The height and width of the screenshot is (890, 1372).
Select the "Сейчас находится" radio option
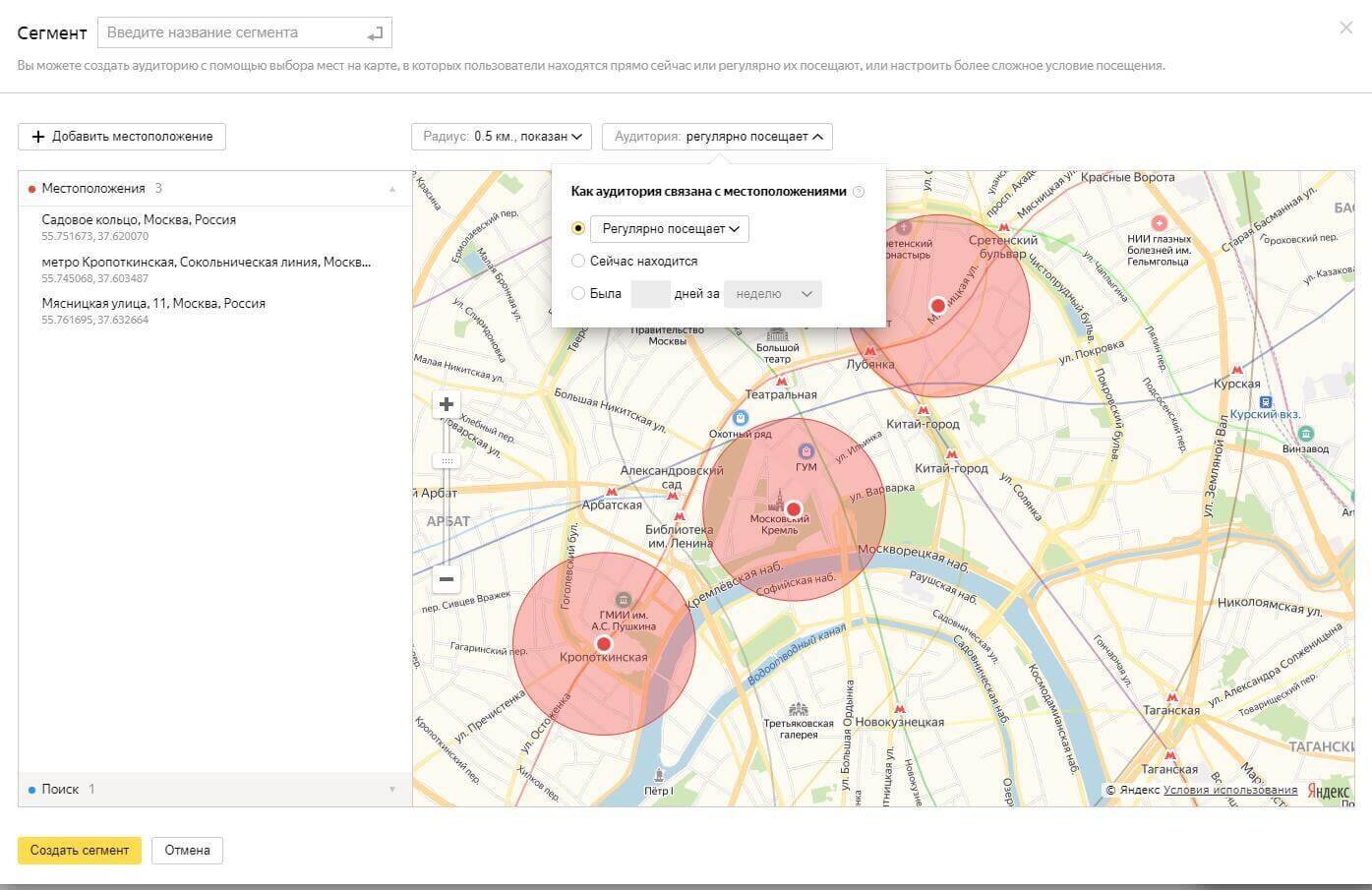[x=578, y=262]
